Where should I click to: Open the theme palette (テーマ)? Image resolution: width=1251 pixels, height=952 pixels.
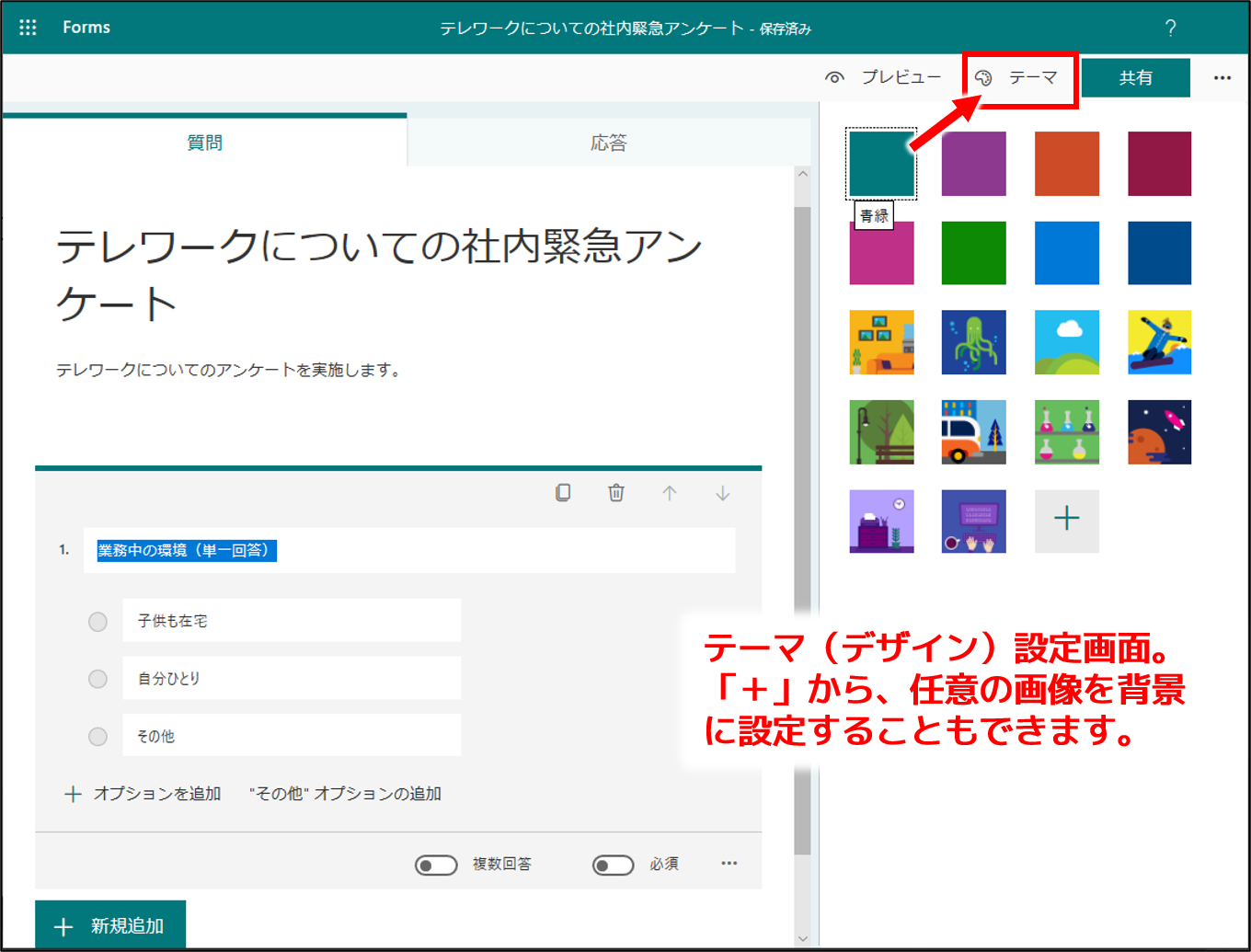(x=1017, y=78)
